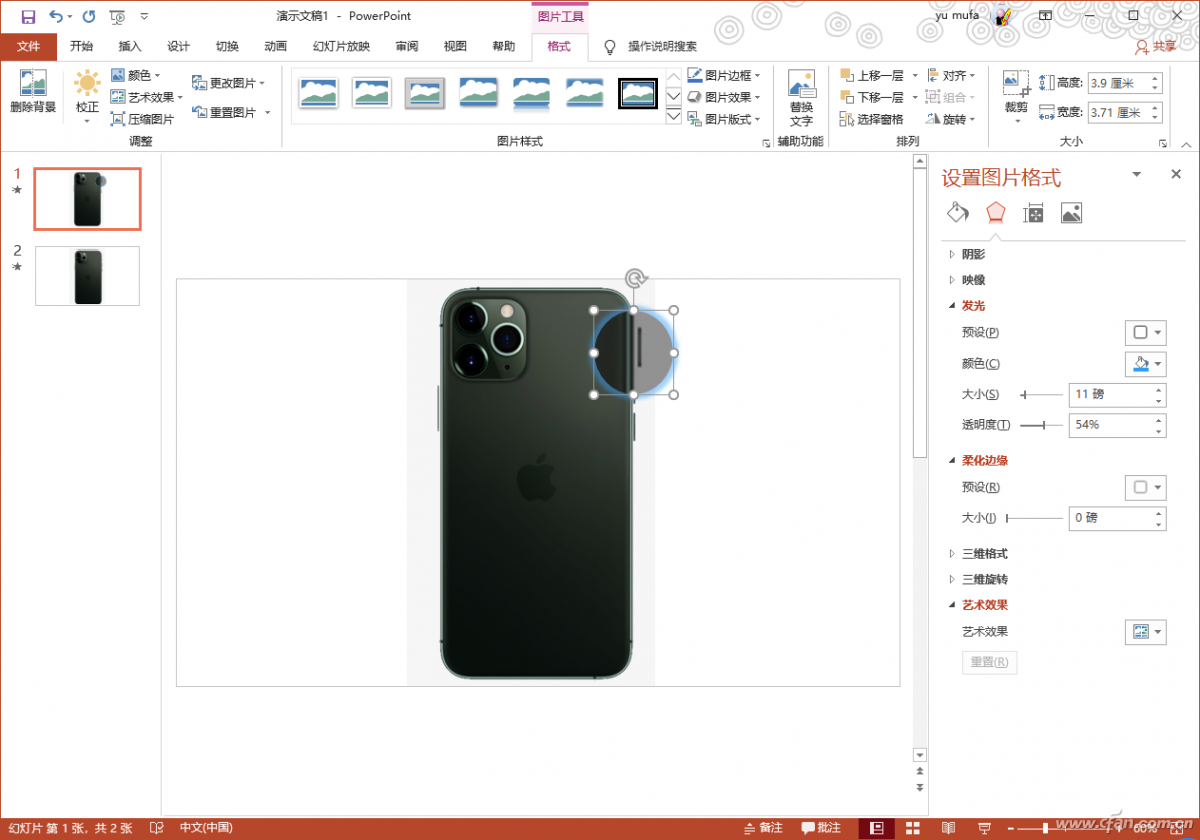Open the 文件 File tab
This screenshot has height=840, width=1200.
click(x=28, y=46)
